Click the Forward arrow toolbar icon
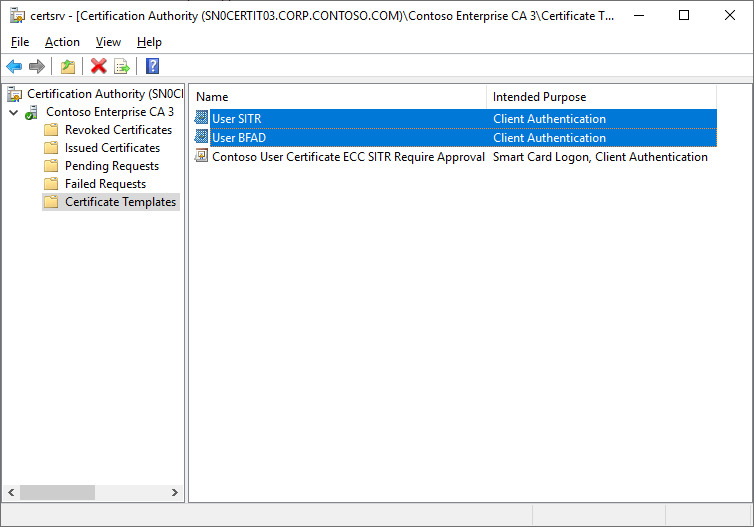The width and height of the screenshot is (754, 527). [x=37, y=66]
